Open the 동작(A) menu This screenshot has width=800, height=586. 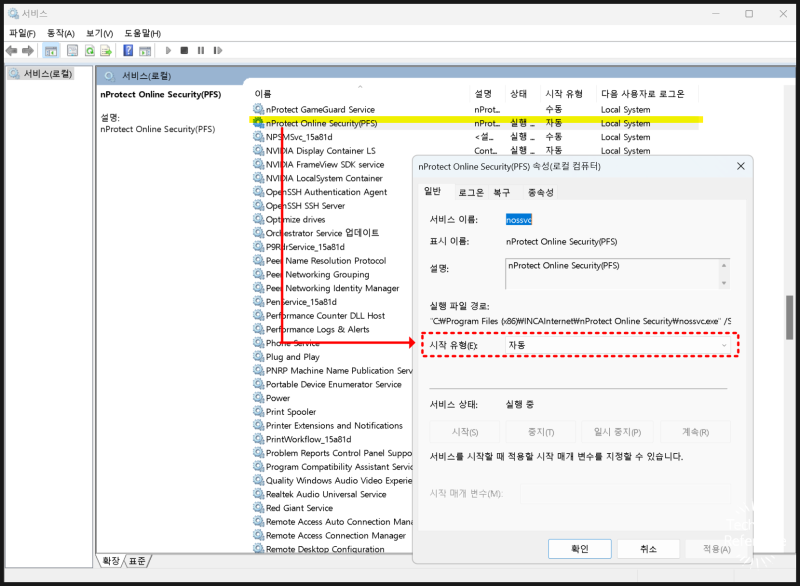58,31
